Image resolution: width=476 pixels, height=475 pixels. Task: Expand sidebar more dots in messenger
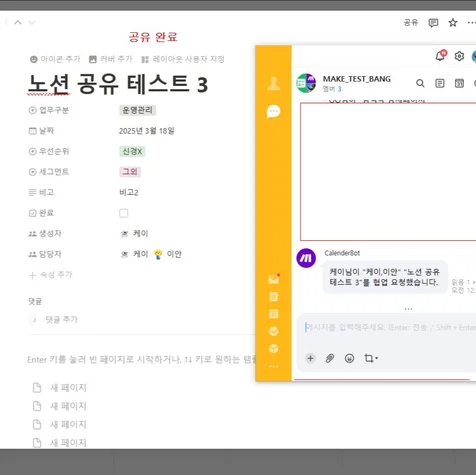click(x=274, y=366)
